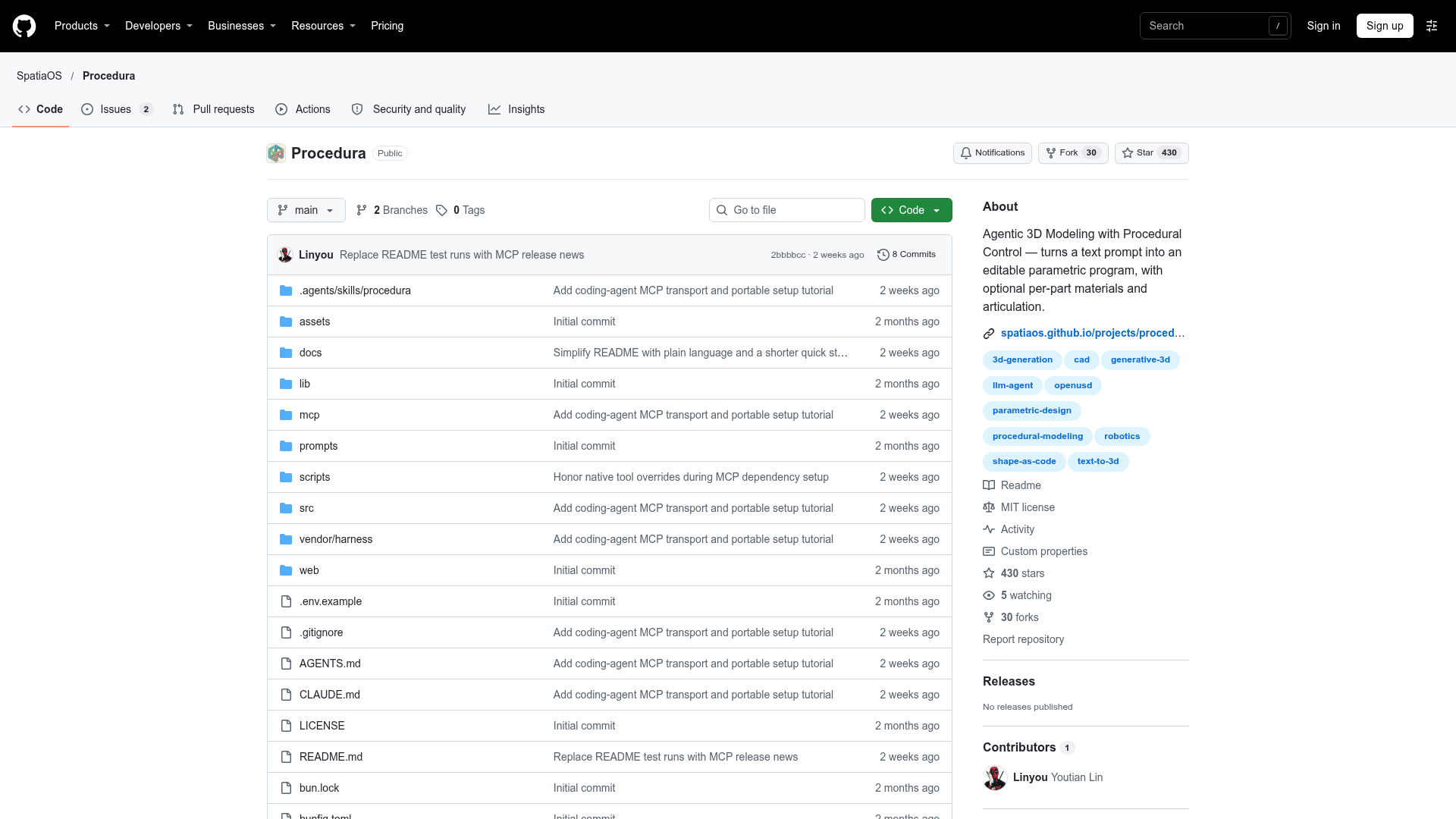Open the appearance settings slider icon
Screen dimensions: 1456x819
[1432, 26]
